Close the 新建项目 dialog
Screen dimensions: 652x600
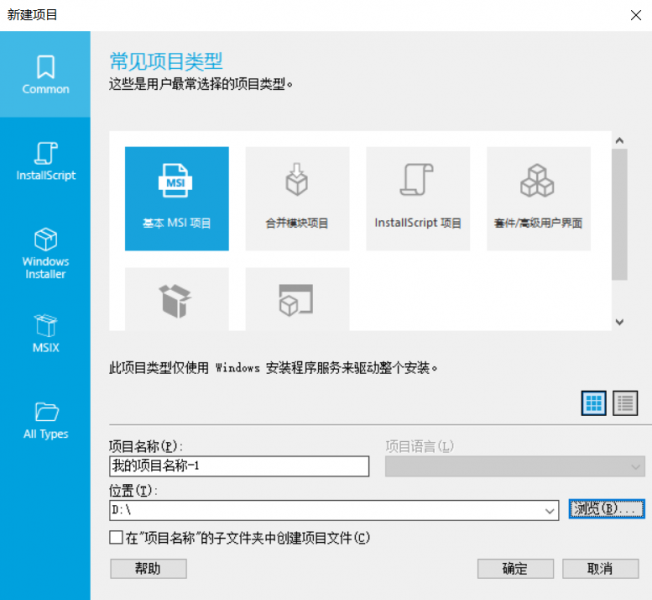pos(635,15)
